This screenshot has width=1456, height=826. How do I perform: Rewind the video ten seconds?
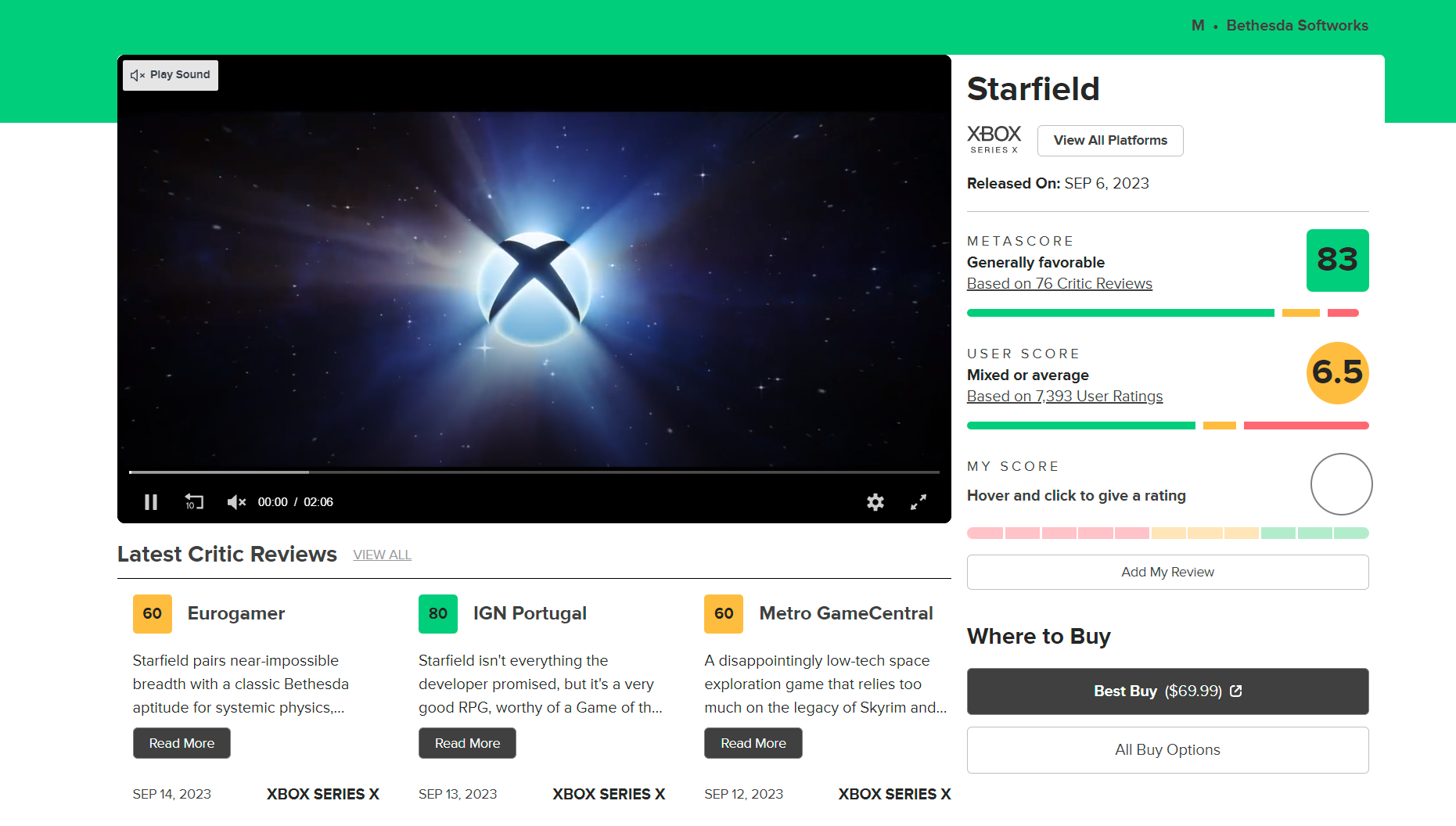(x=194, y=502)
